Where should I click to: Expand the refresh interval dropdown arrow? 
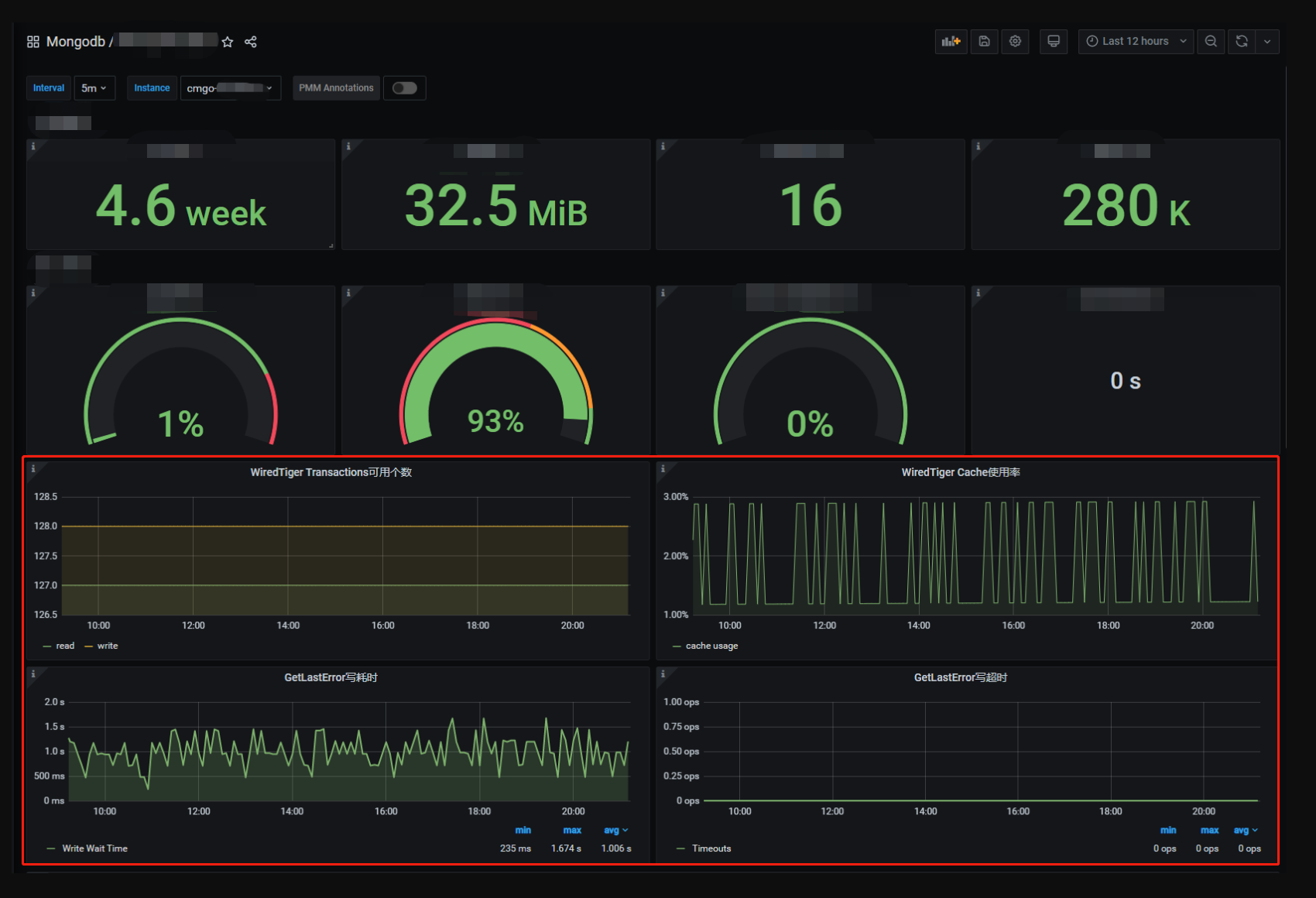click(x=1267, y=42)
